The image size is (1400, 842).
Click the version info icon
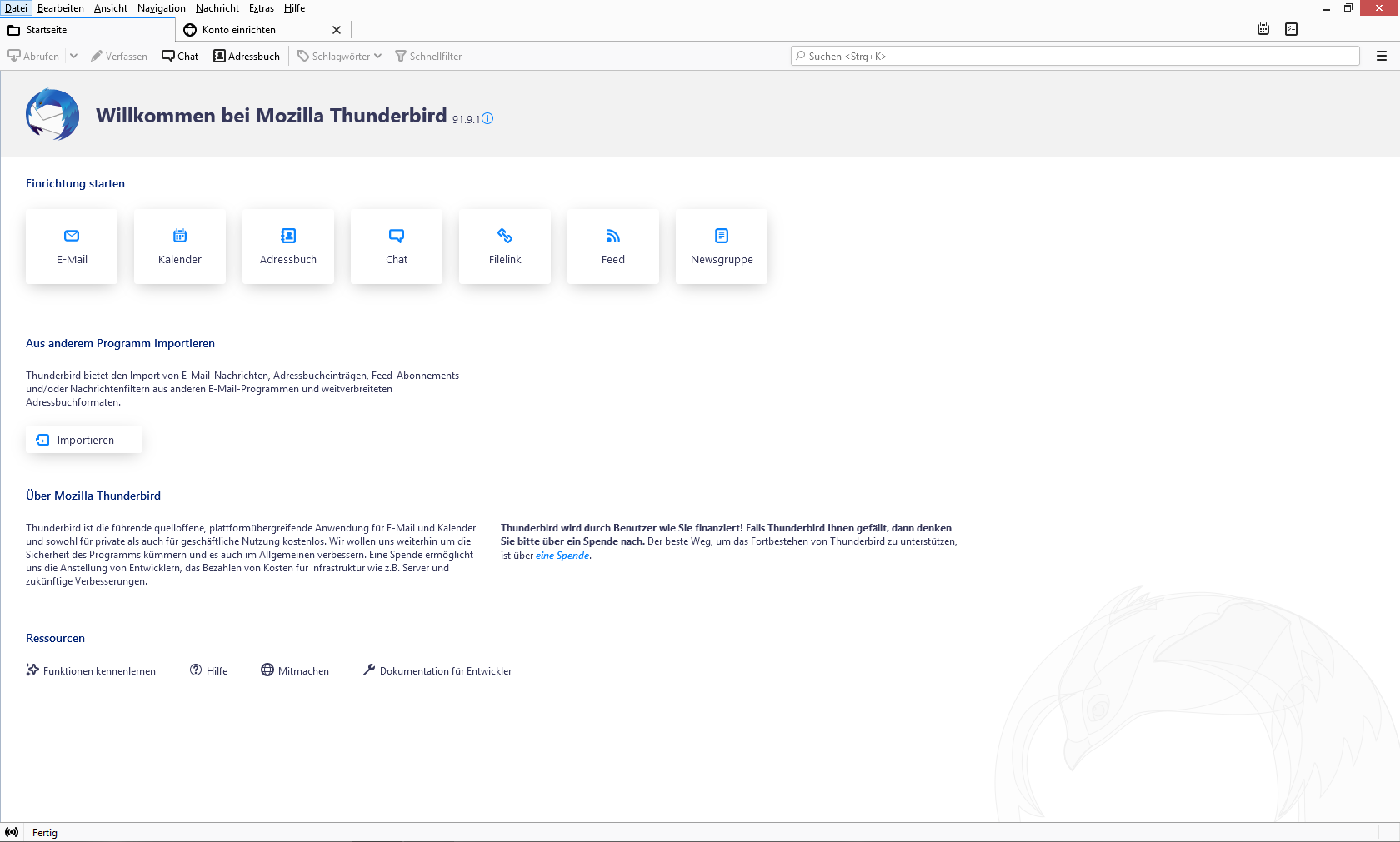point(488,118)
